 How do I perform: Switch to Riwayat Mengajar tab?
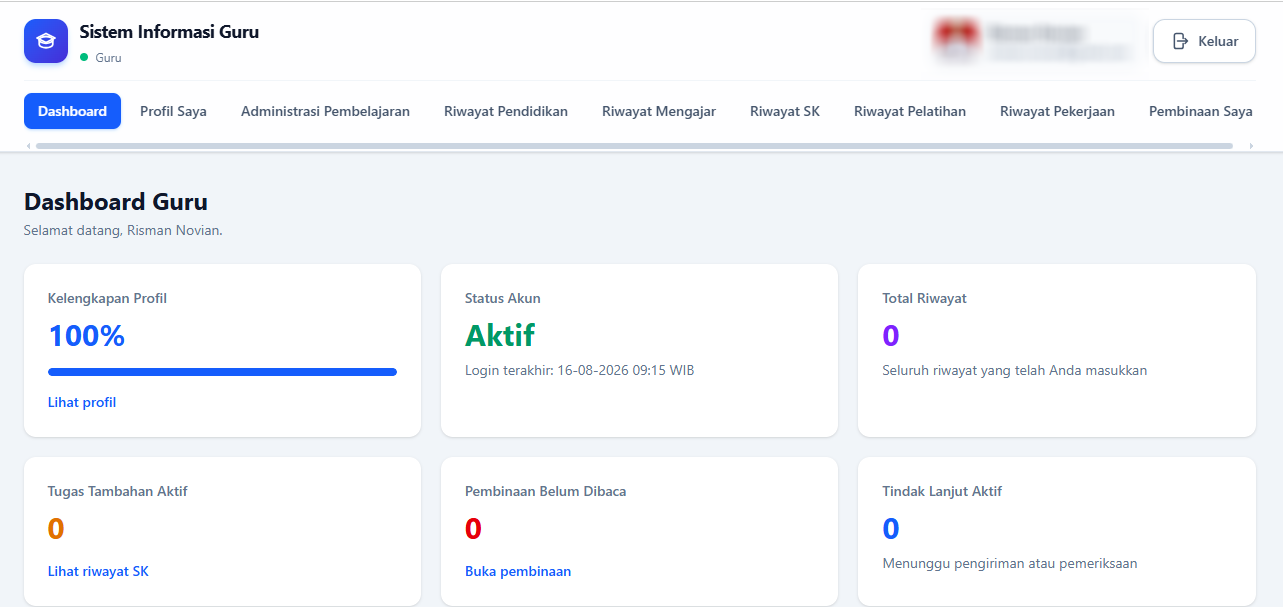pyautogui.click(x=659, y=111)
